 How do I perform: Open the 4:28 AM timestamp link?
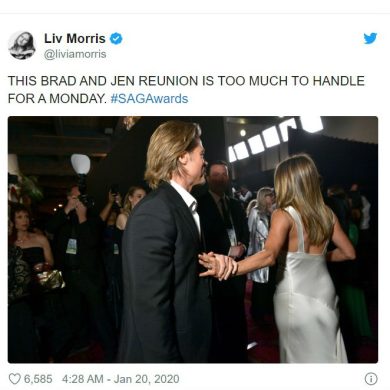click(82, 379)
